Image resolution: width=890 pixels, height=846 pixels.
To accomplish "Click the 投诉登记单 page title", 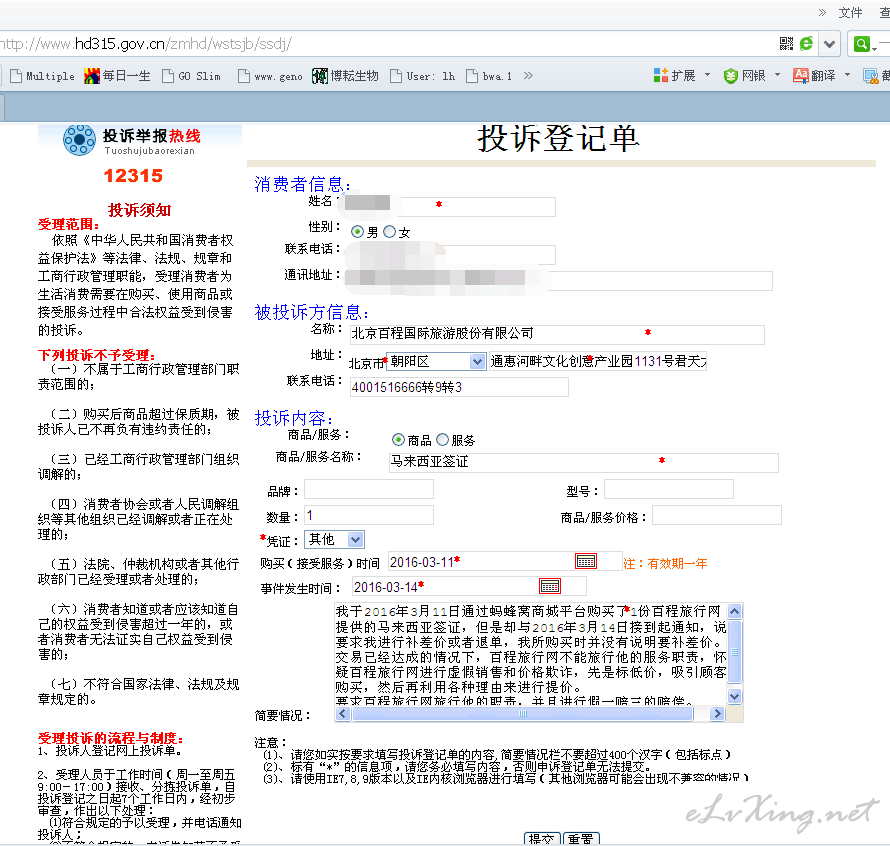I will click(559, 140).
